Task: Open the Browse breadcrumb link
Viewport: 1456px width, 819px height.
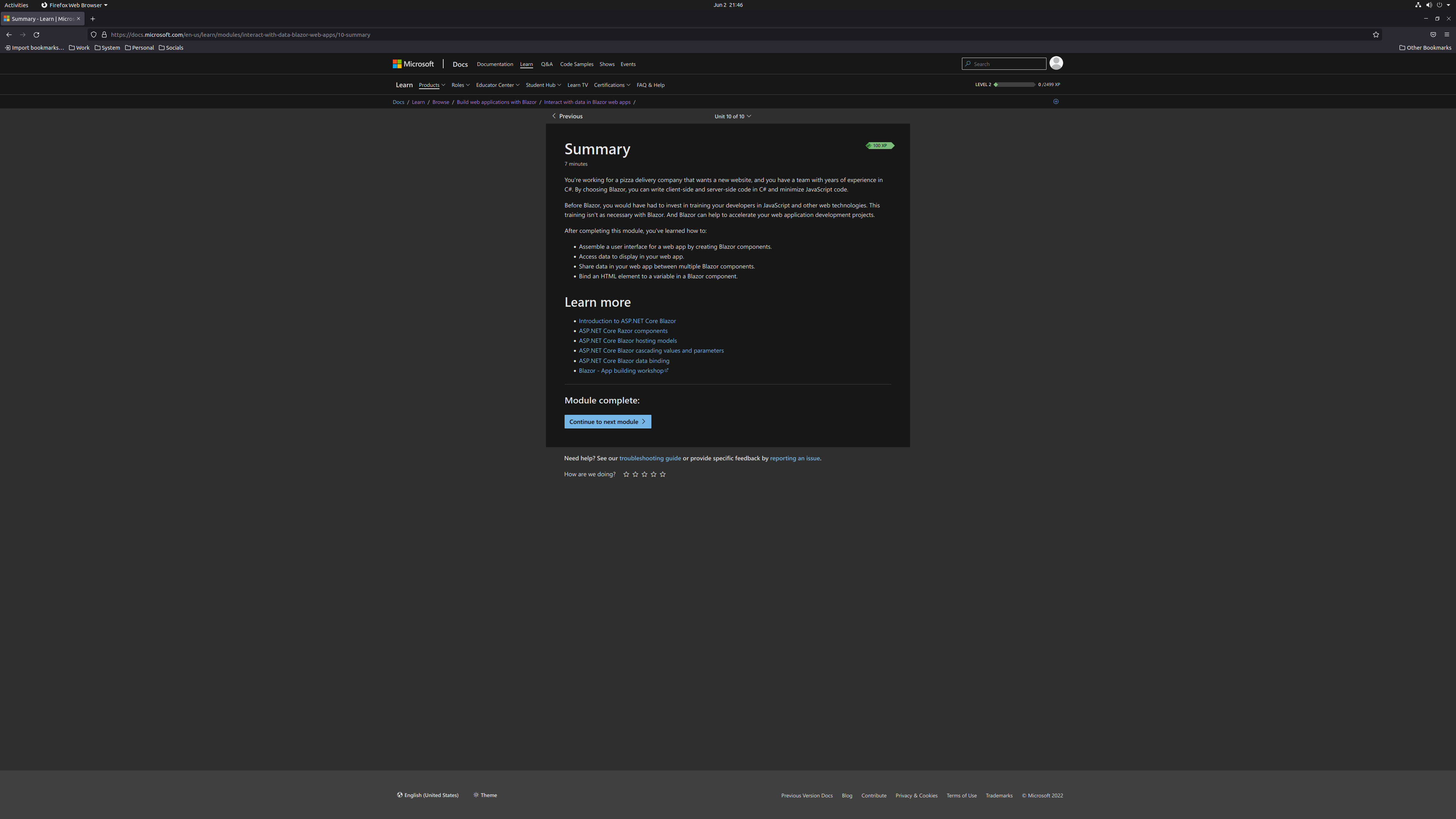Action: (440, 102)
